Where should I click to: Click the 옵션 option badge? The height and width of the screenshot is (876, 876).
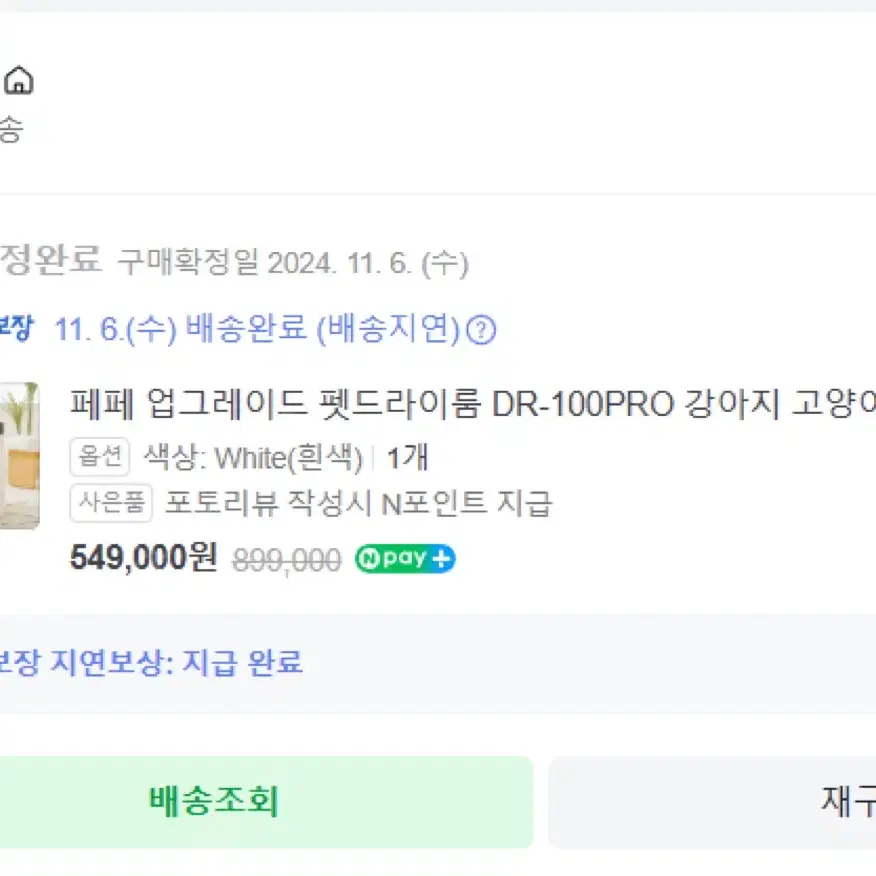(100, 457)
